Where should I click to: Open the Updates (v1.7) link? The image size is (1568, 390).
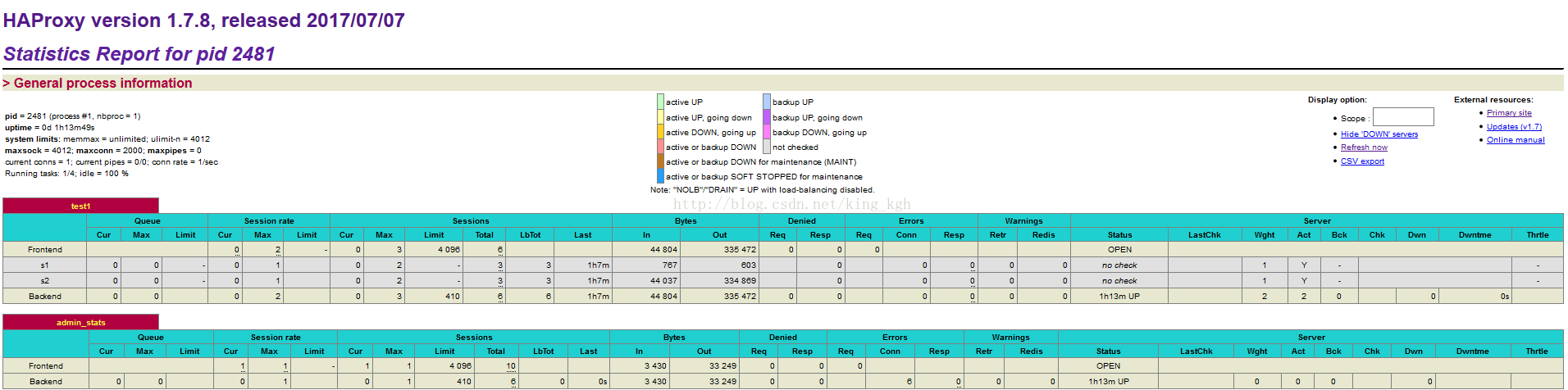1514,127
